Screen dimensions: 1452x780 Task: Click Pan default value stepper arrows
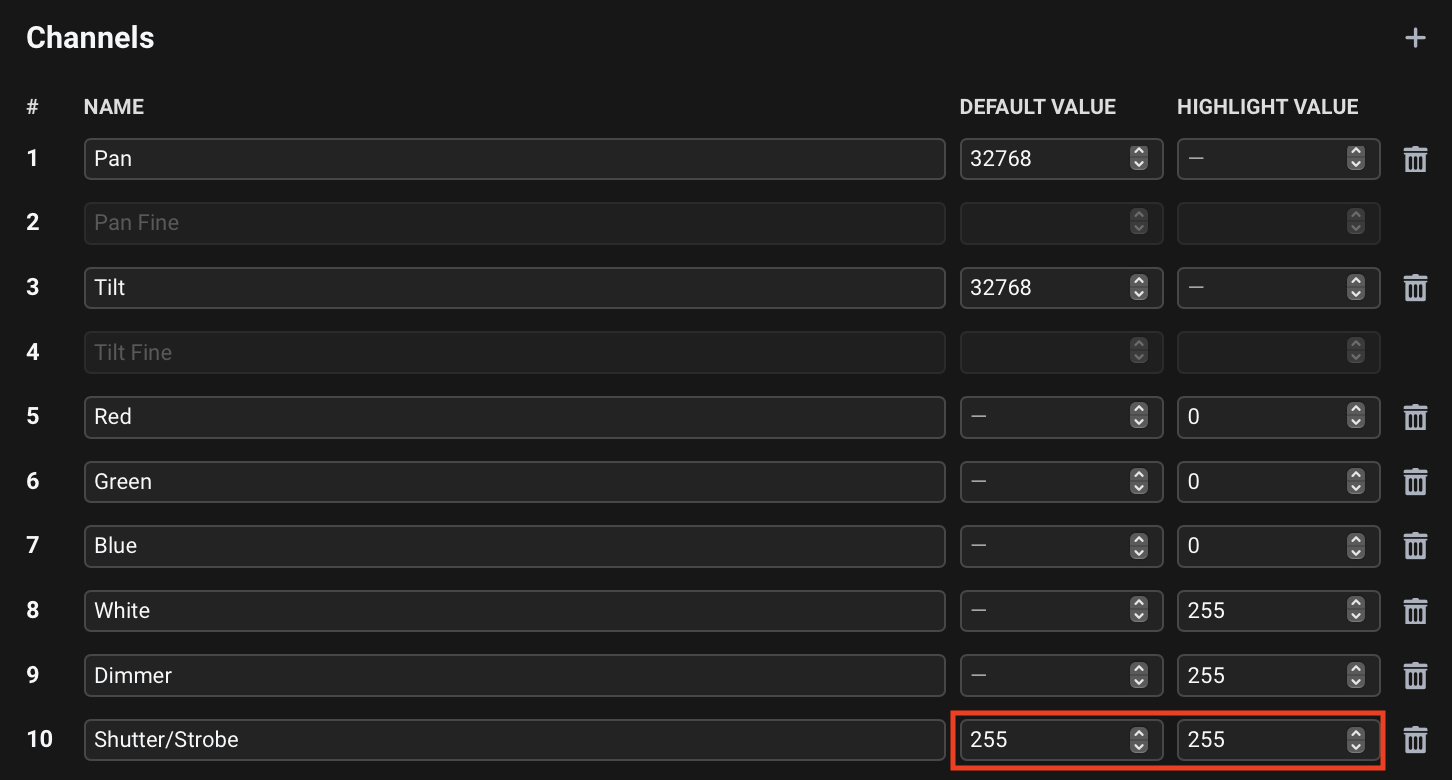click(1138, 158)
